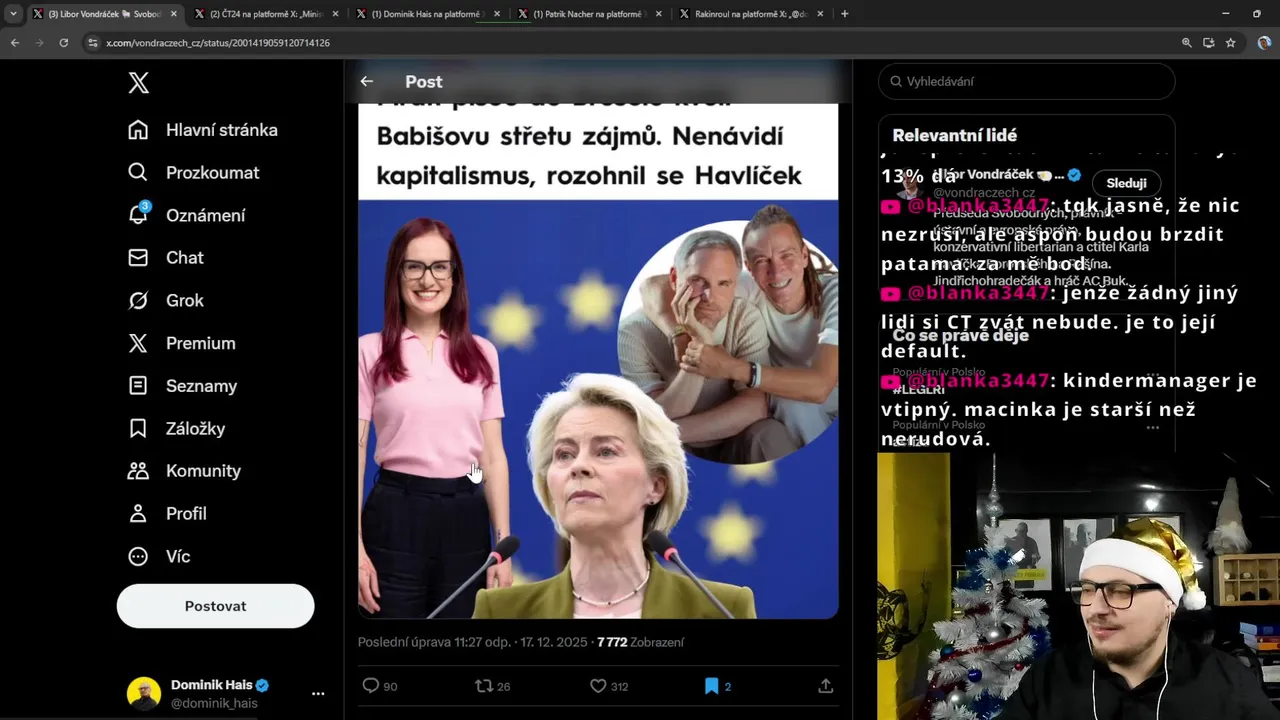Image resolution: width=1280 pixels, height=720 pixels.
Task: Open the Komunity people icon
Action: [x=139, y=471]
